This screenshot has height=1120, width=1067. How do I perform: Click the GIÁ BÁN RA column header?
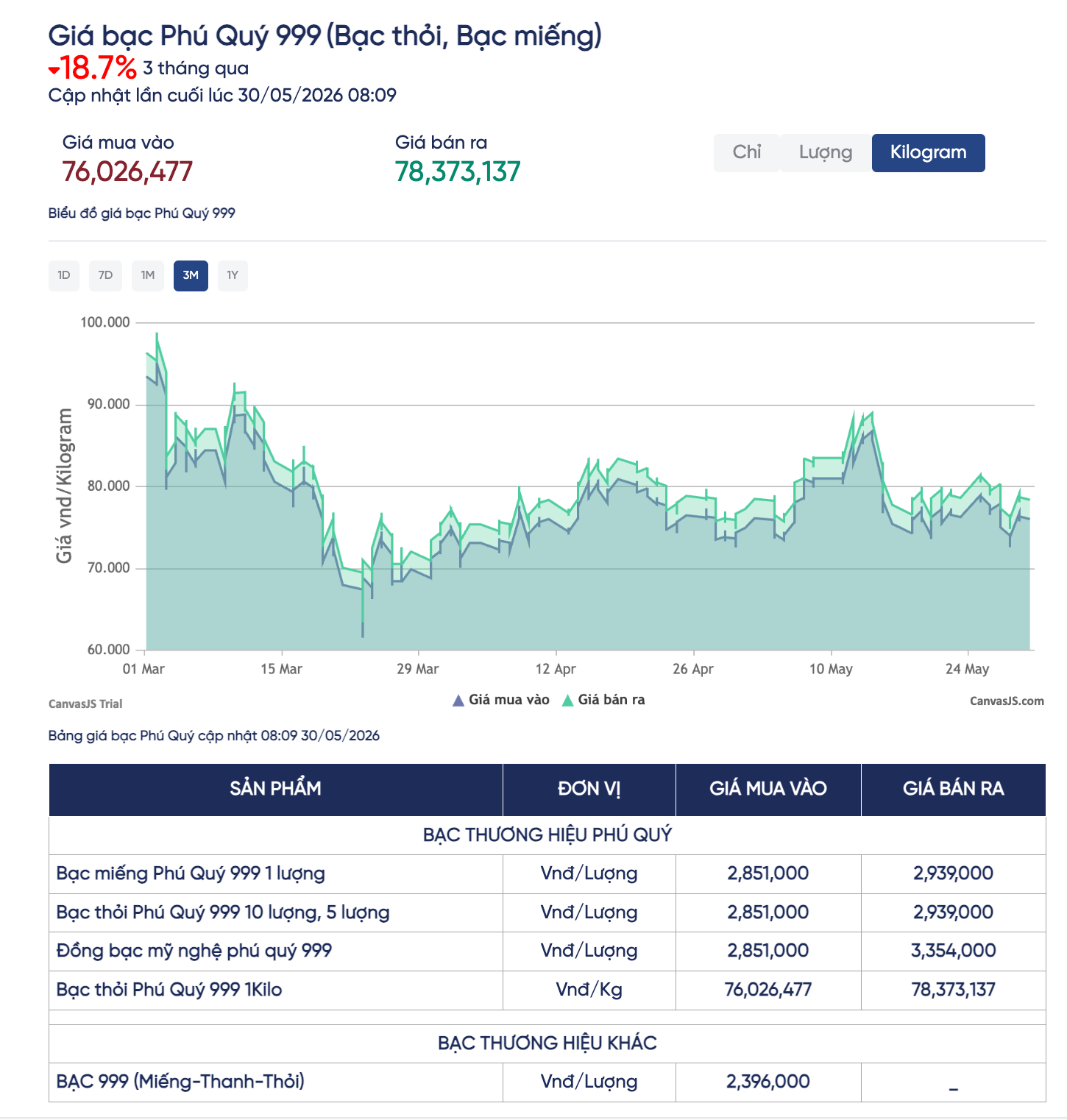[x=954, y=789]
